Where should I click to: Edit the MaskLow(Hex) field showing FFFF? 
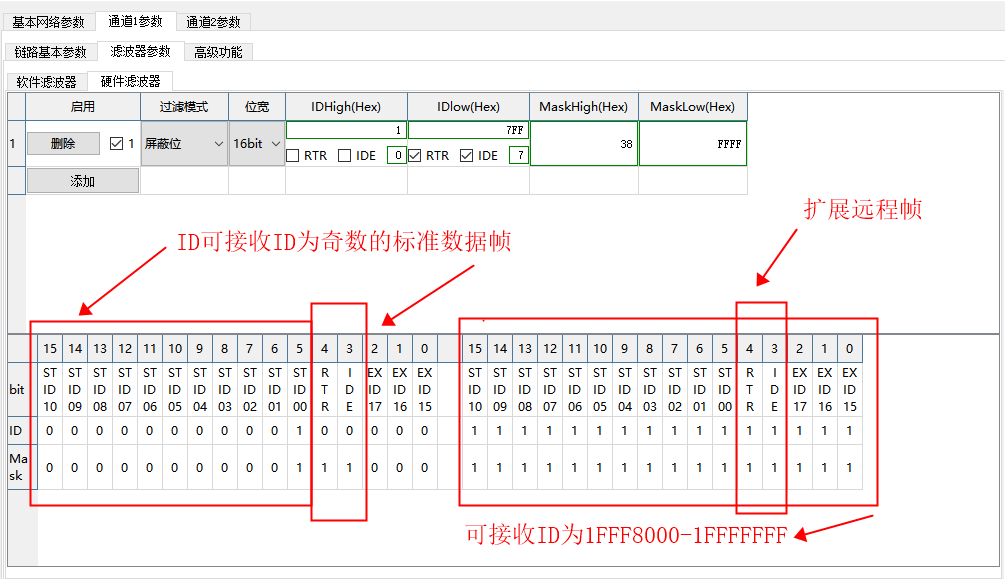pyautogui.click(x=692, y=143)
